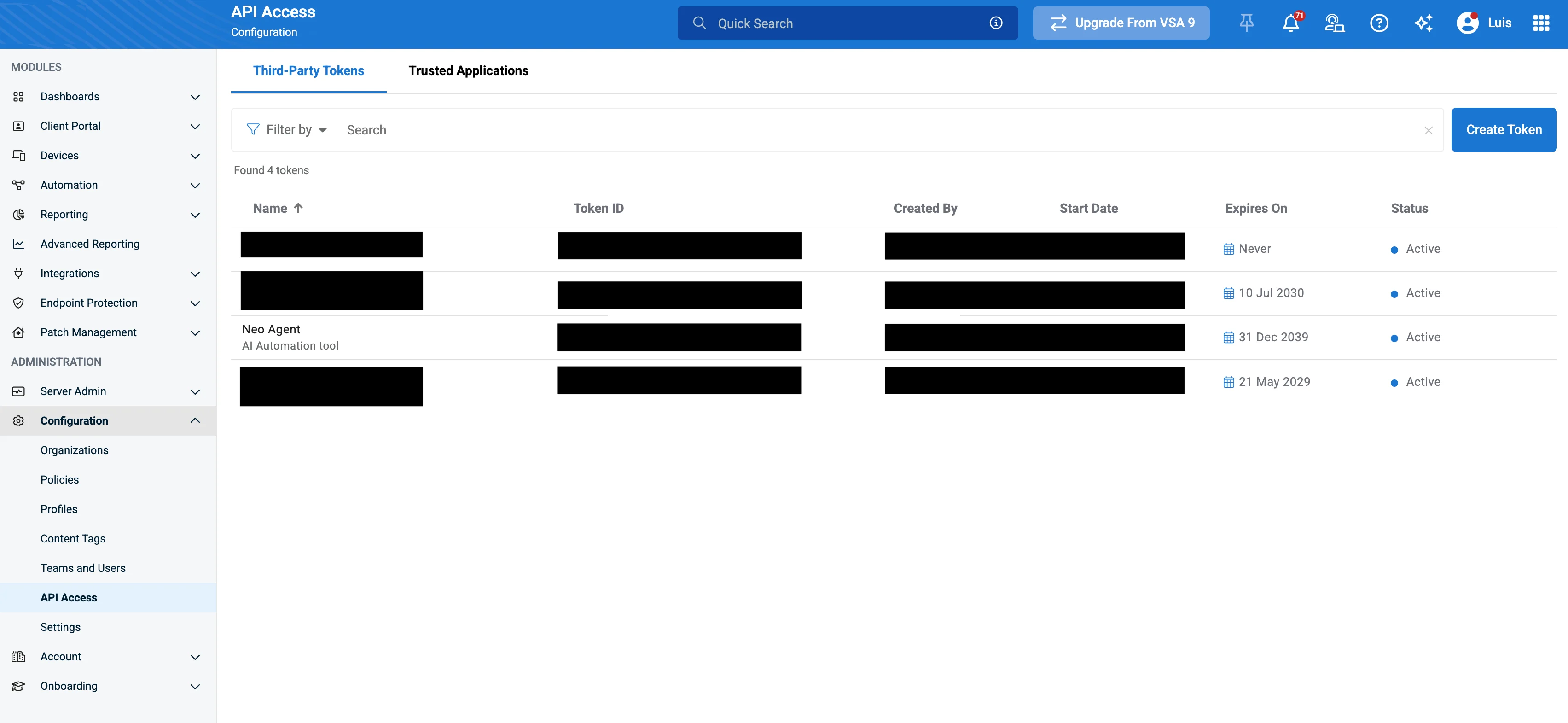Open Teams and Users menu item
The width and height of the screenshot is (1568, 723).
pos(83,568)
